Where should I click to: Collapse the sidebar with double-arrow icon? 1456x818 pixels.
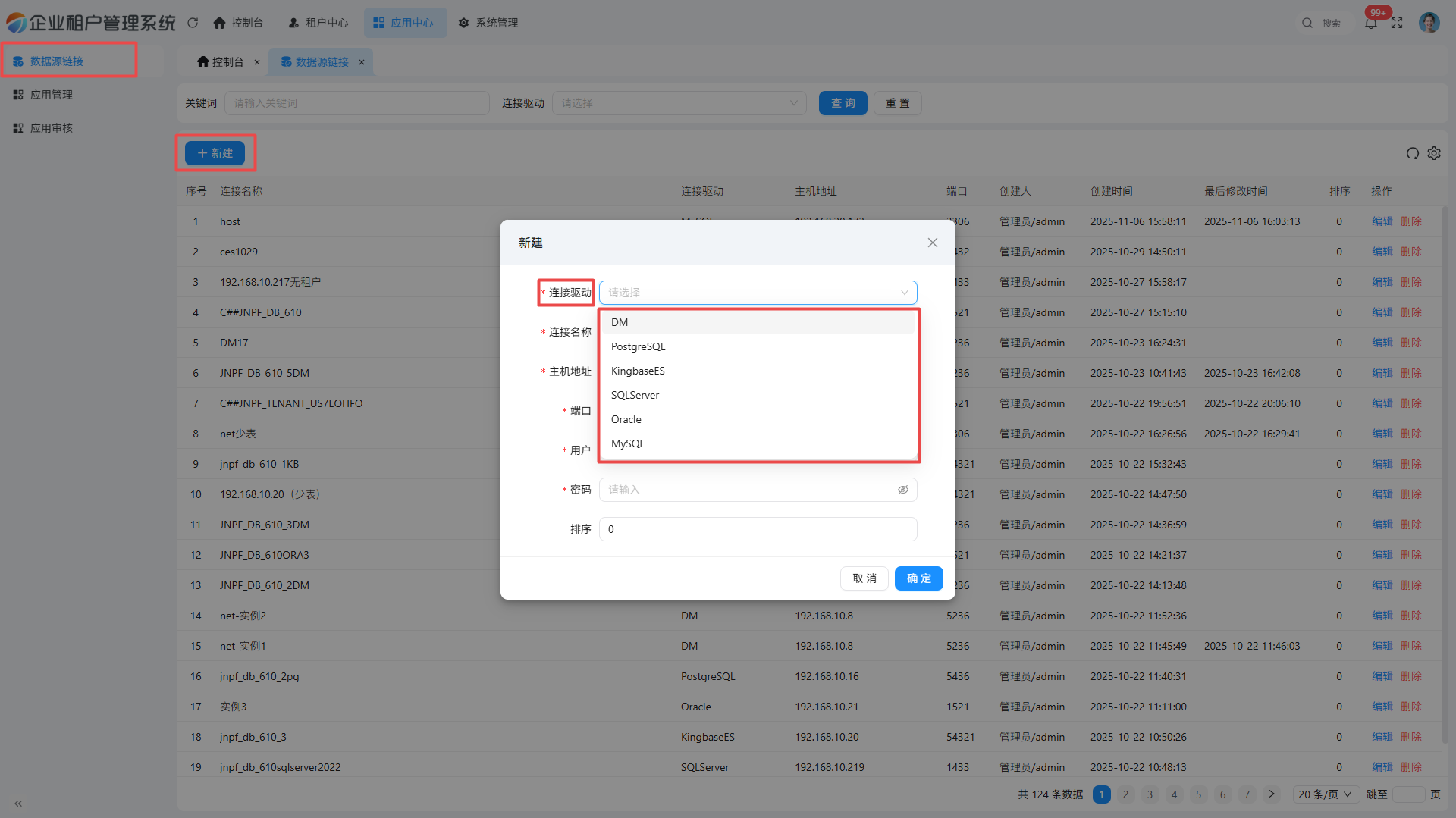click(x=18, y=803)
